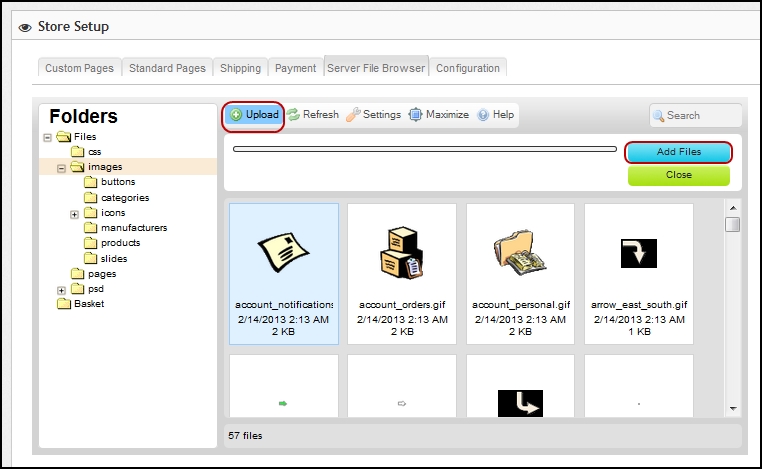Viewport: 762px width, 469px height.
Task: Click the categories folder icon
Action: (x=91, y=197)
